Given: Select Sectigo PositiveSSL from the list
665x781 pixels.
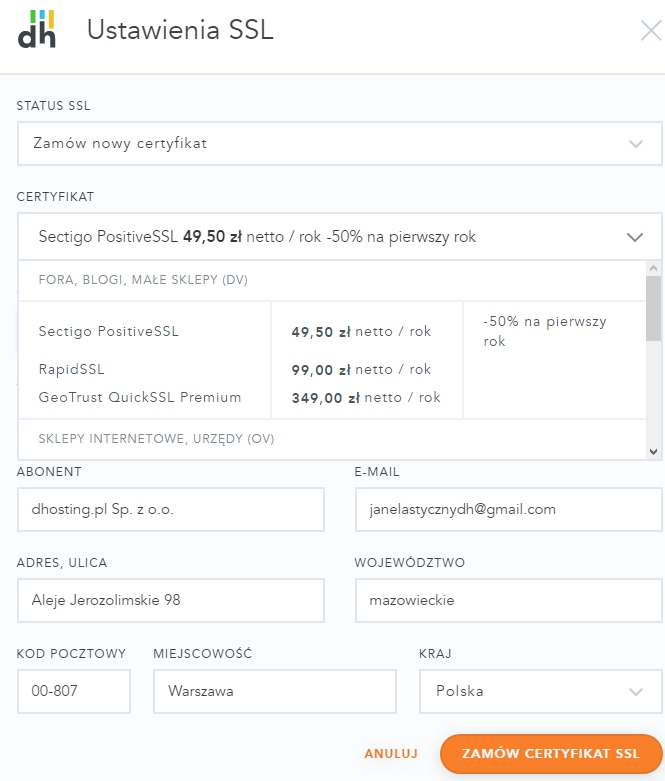Looking at the screenshot, I should [x=109, y=331].
